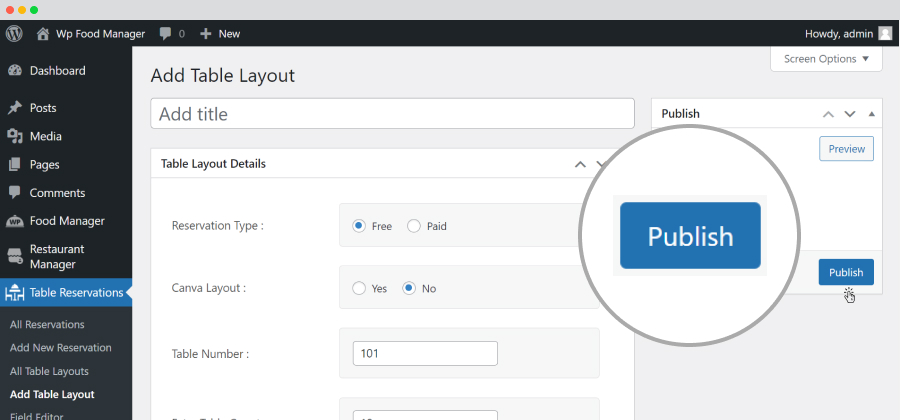Move Publish box down with arrow

pos(849,114)
